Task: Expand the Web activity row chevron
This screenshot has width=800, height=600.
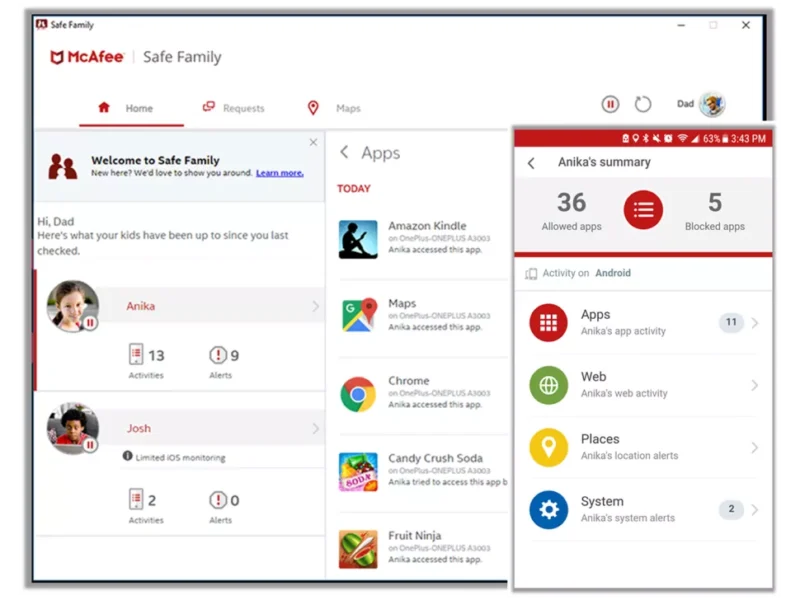Action: tap(755, 385)
